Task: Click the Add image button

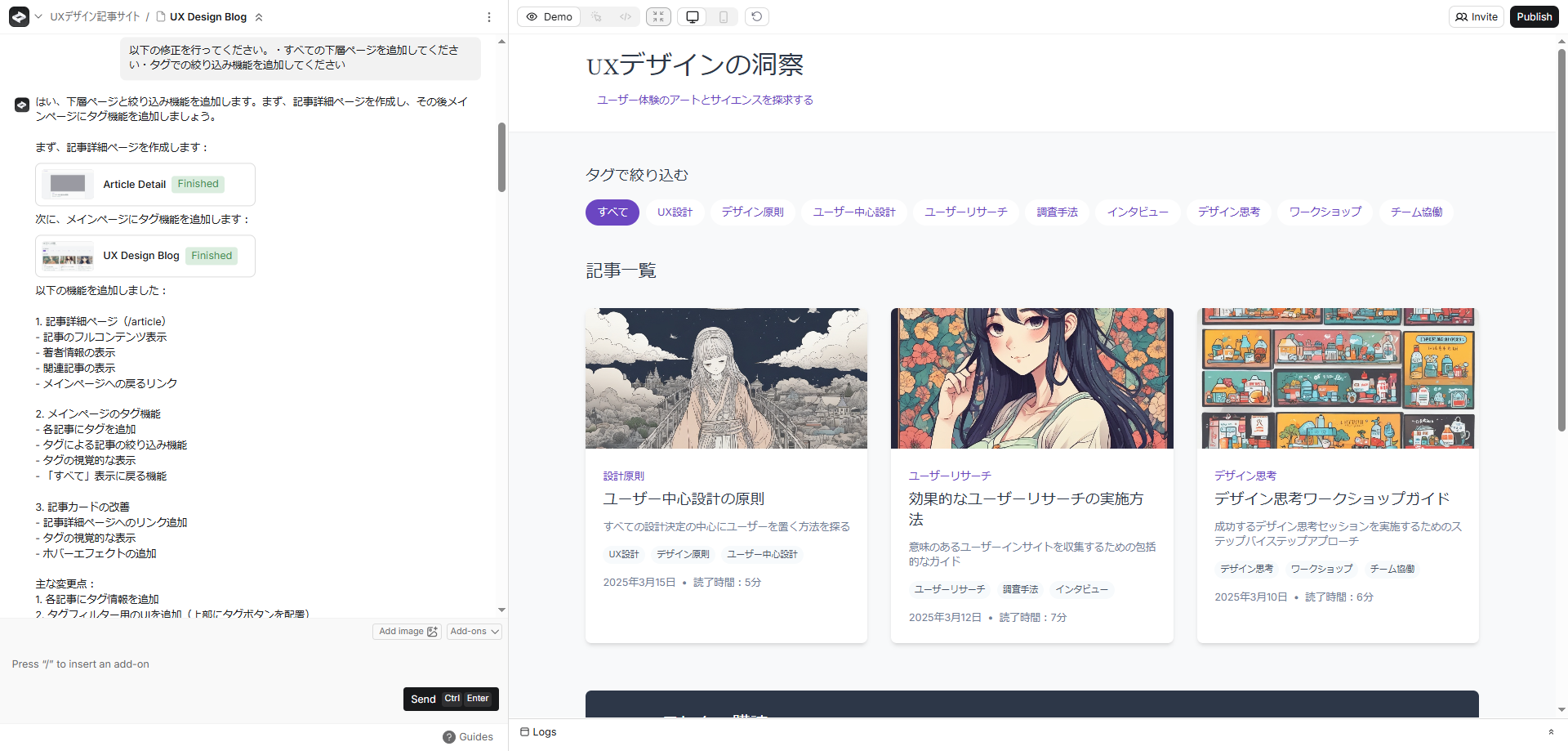Action: pos(408,632)
